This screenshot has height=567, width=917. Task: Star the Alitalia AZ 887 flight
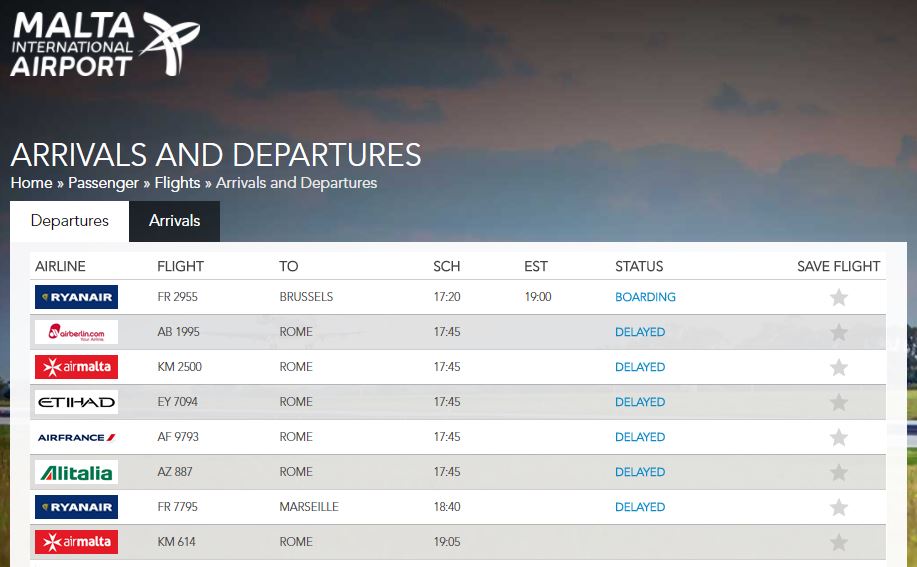839,472
